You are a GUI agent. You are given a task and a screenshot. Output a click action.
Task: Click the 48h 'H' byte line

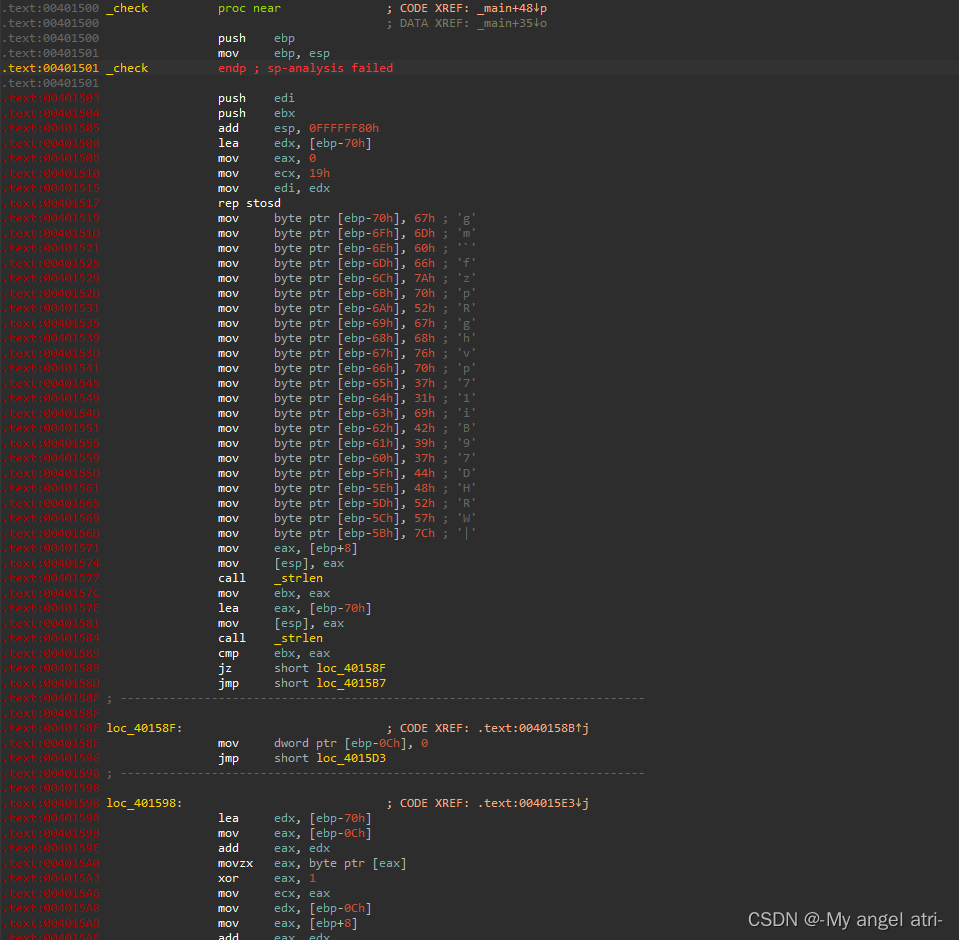tap(347, 488)
